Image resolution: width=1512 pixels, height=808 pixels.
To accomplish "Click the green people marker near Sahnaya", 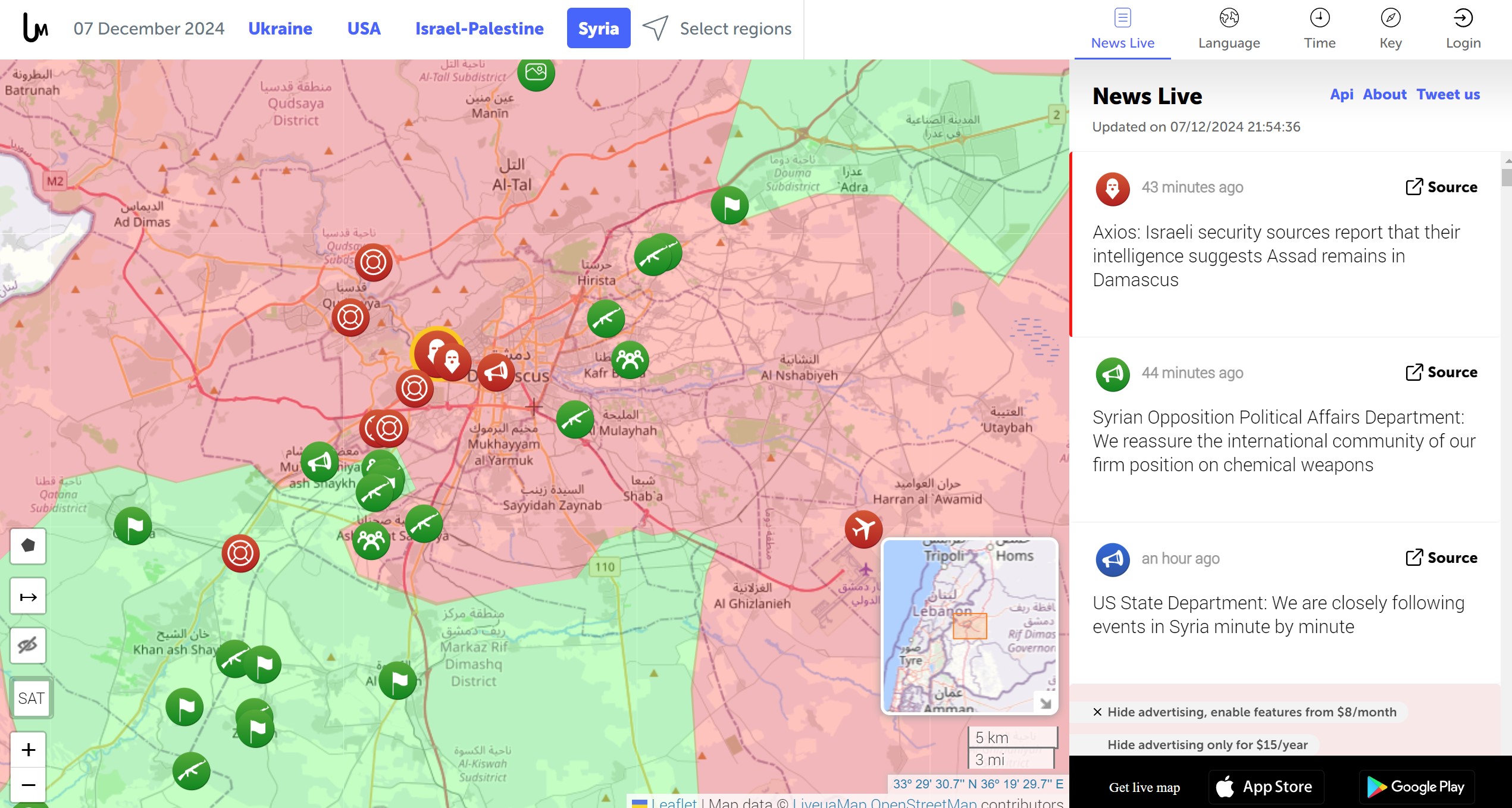I will (371, 541).
